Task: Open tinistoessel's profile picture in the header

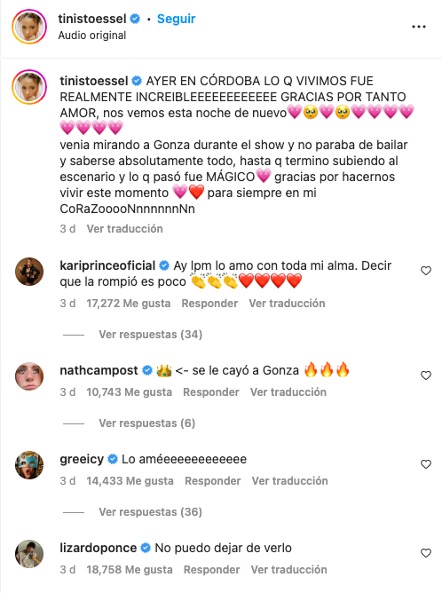Action: click(x=29, y=27)
